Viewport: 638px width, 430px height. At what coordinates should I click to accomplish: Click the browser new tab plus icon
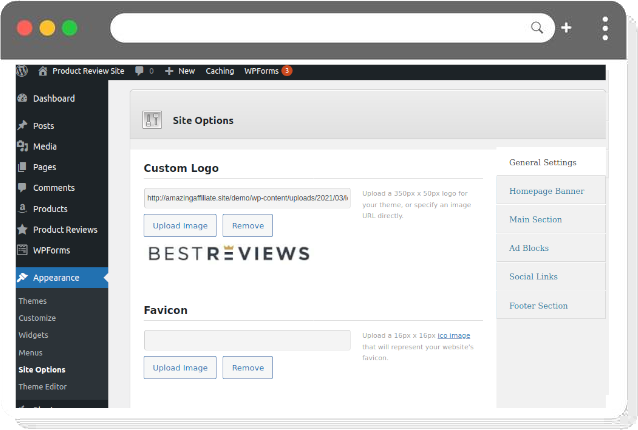(x=566, y=28)
